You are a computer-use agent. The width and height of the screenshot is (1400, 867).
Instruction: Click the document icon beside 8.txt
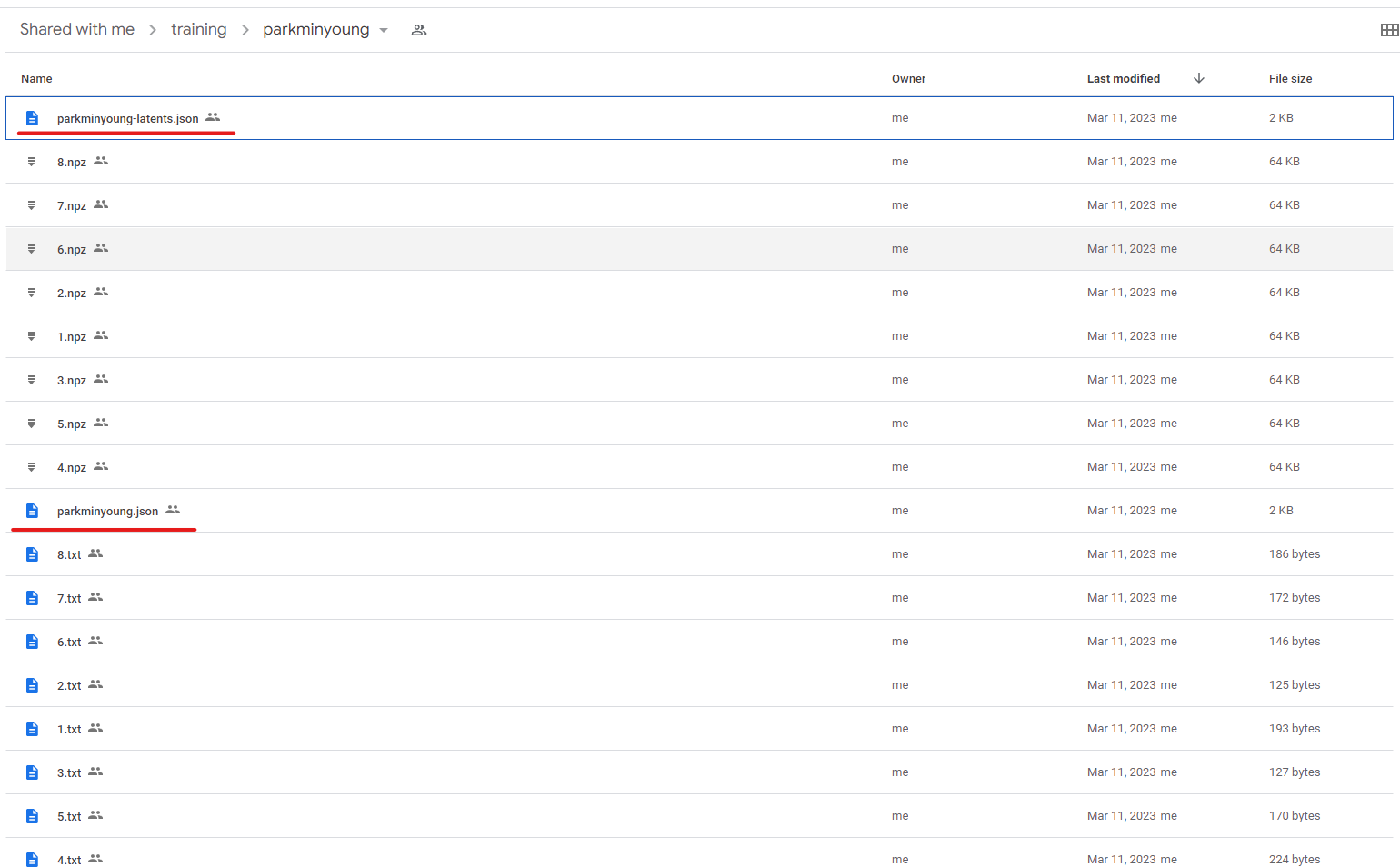tap(32, 553)
